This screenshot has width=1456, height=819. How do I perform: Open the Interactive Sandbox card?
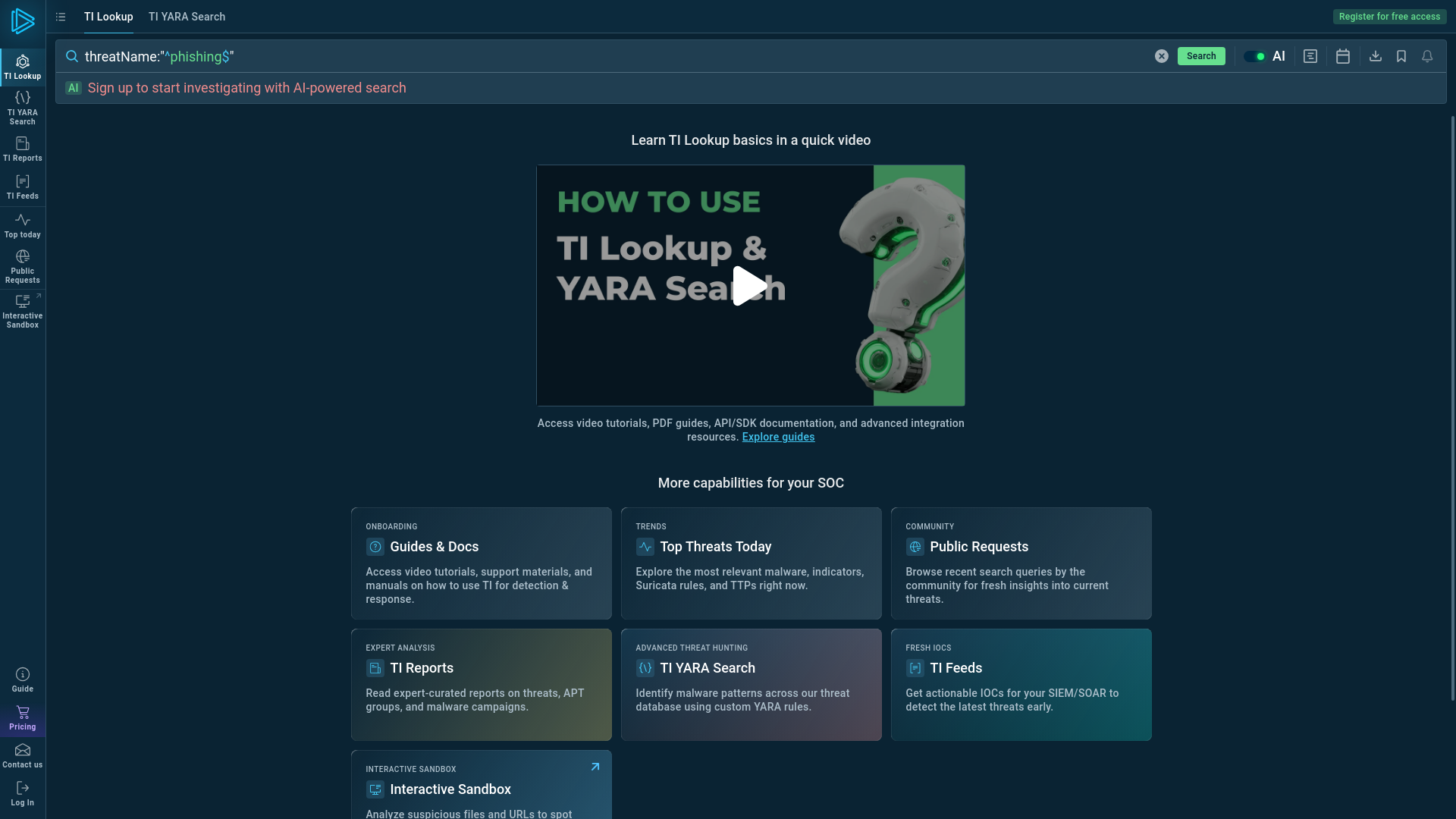481,785
